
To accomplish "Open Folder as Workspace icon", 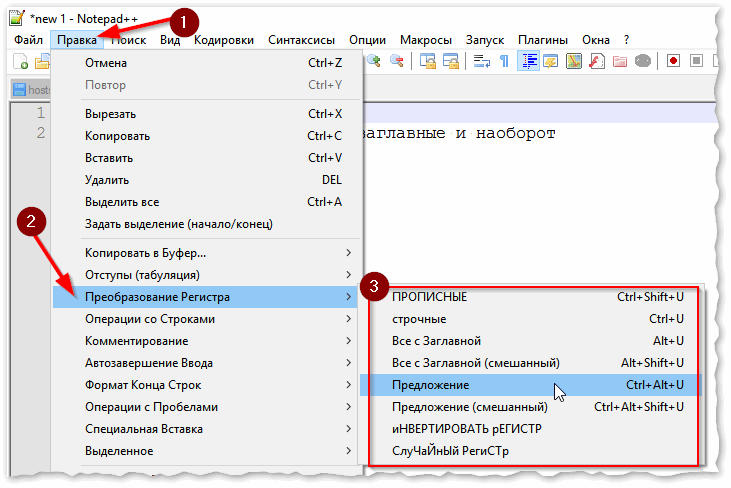I will [620, 61].
